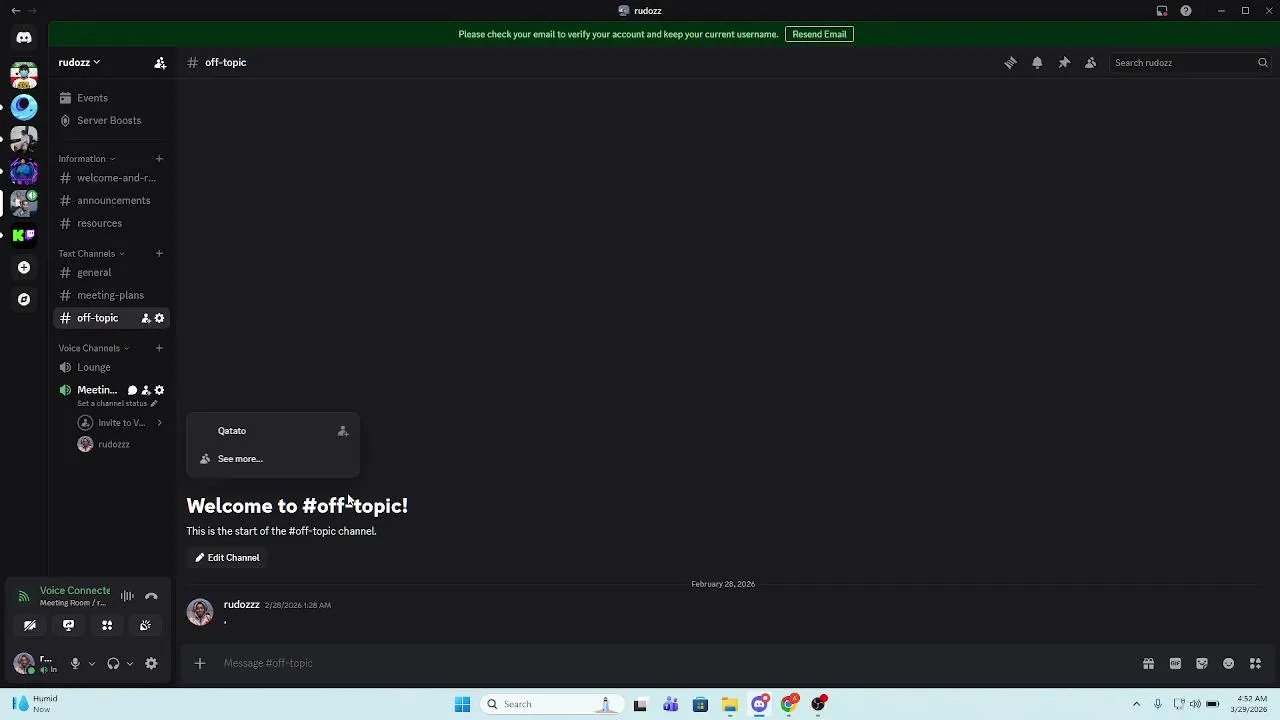Open the gift icon in message bar

point(1148,663)
